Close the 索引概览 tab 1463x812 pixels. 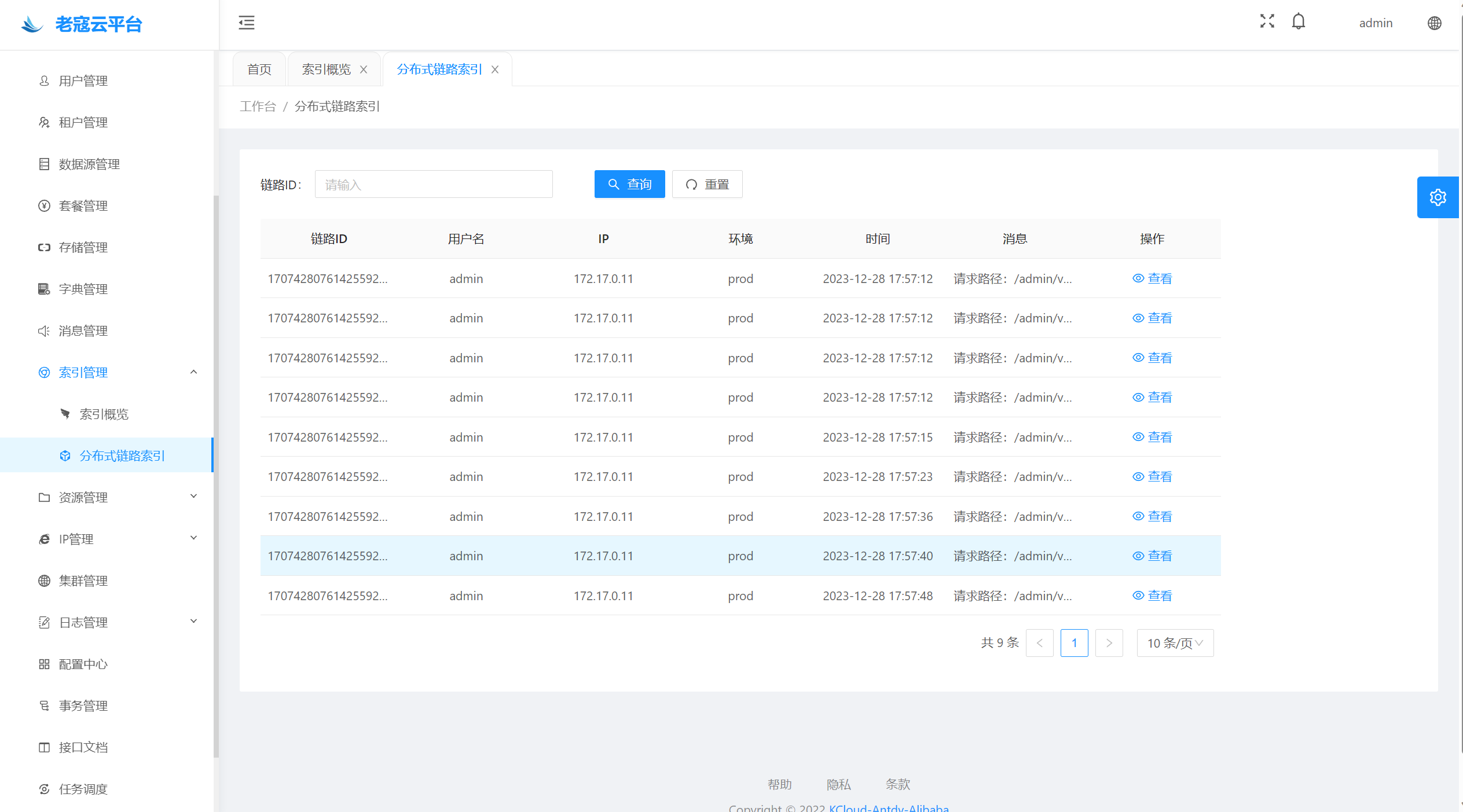pos(364,69)
